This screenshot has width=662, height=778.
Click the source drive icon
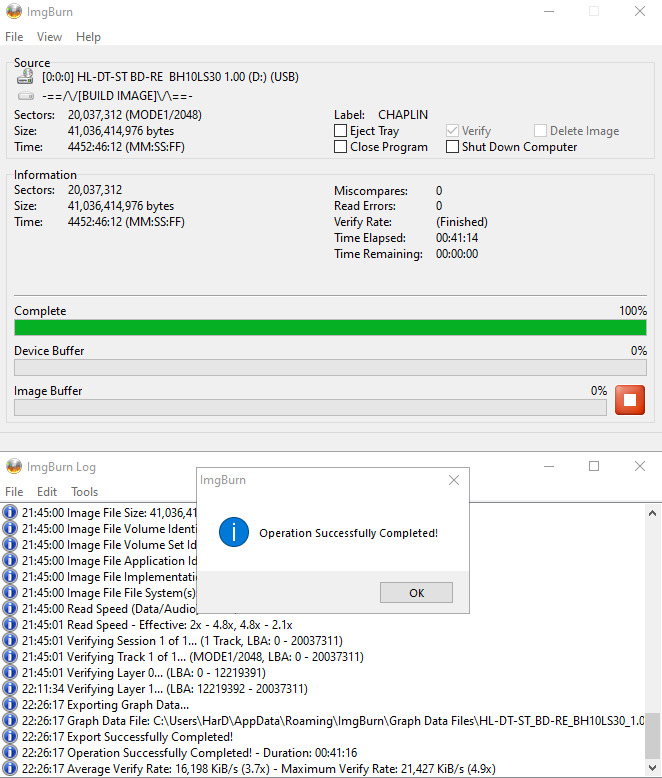(25, 76)
